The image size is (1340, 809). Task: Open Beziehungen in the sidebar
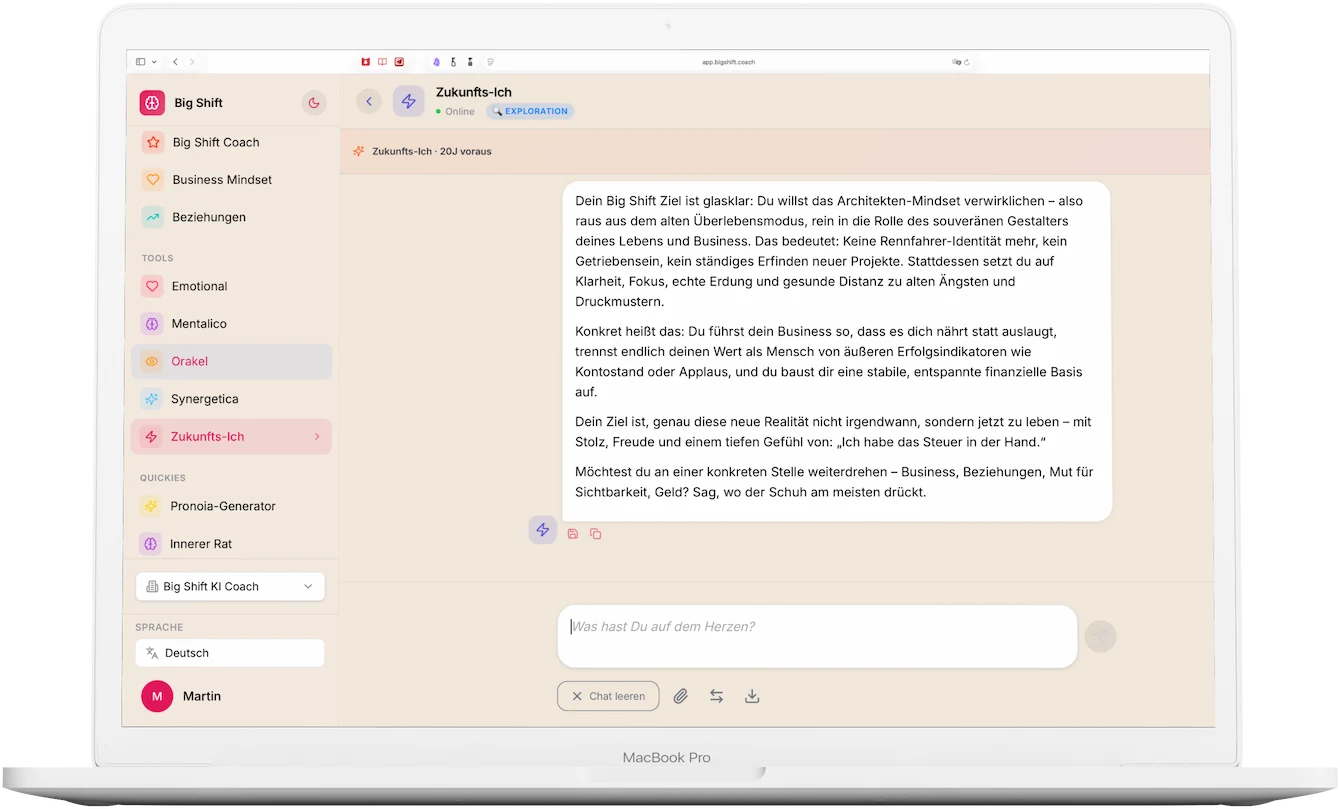coord(234,217)
